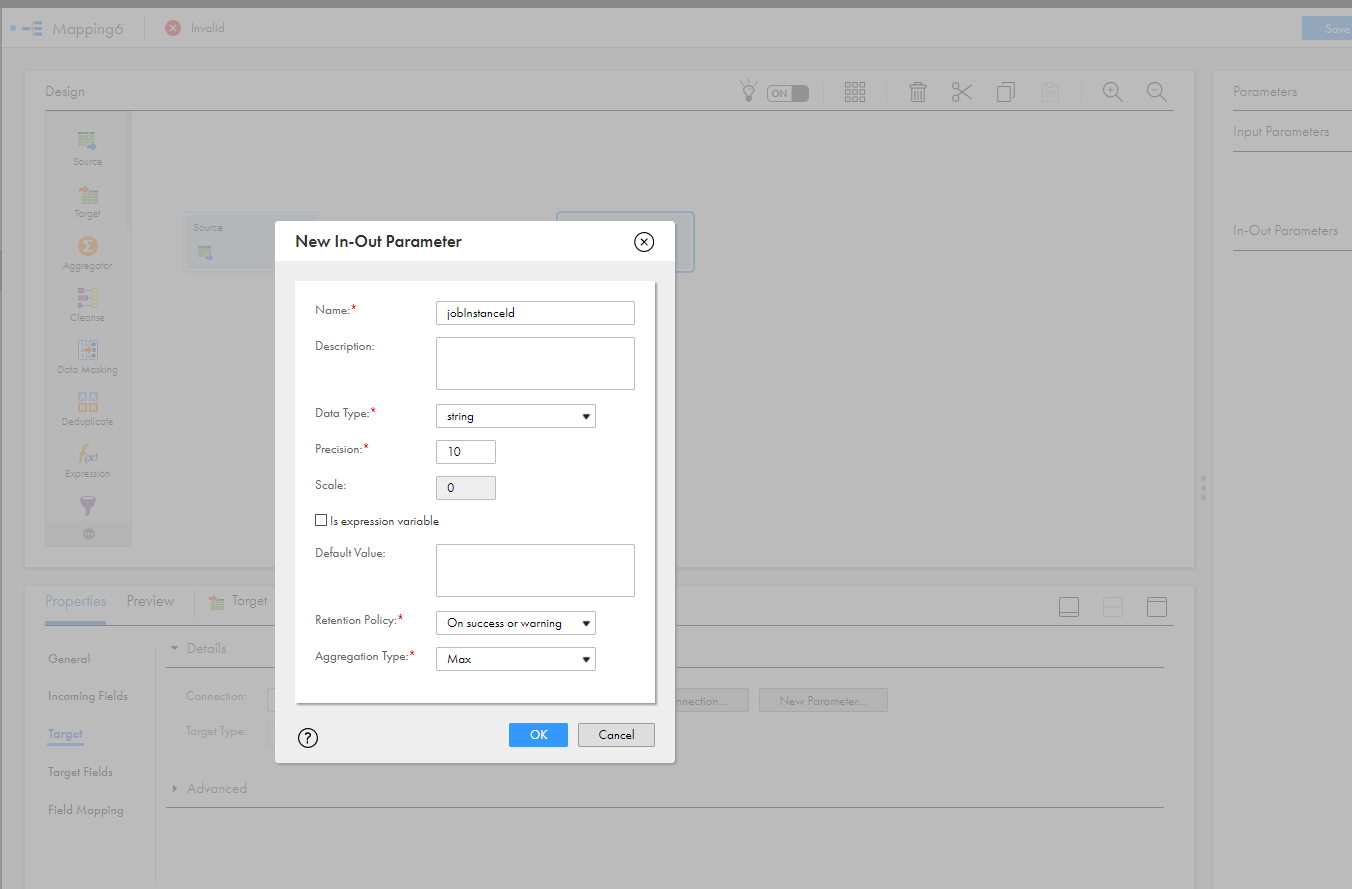
Task: Click the Save button in the header
Action: 1327,29
